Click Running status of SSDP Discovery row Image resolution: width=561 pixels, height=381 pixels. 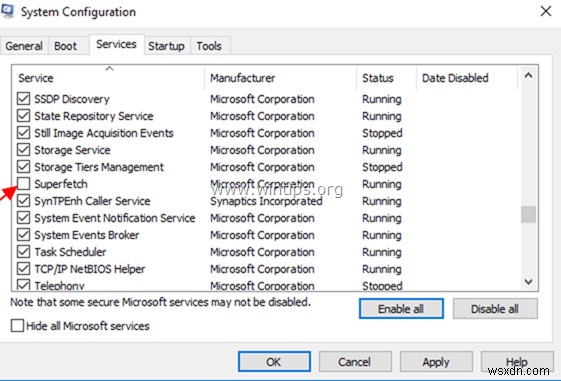pos(382,99)
